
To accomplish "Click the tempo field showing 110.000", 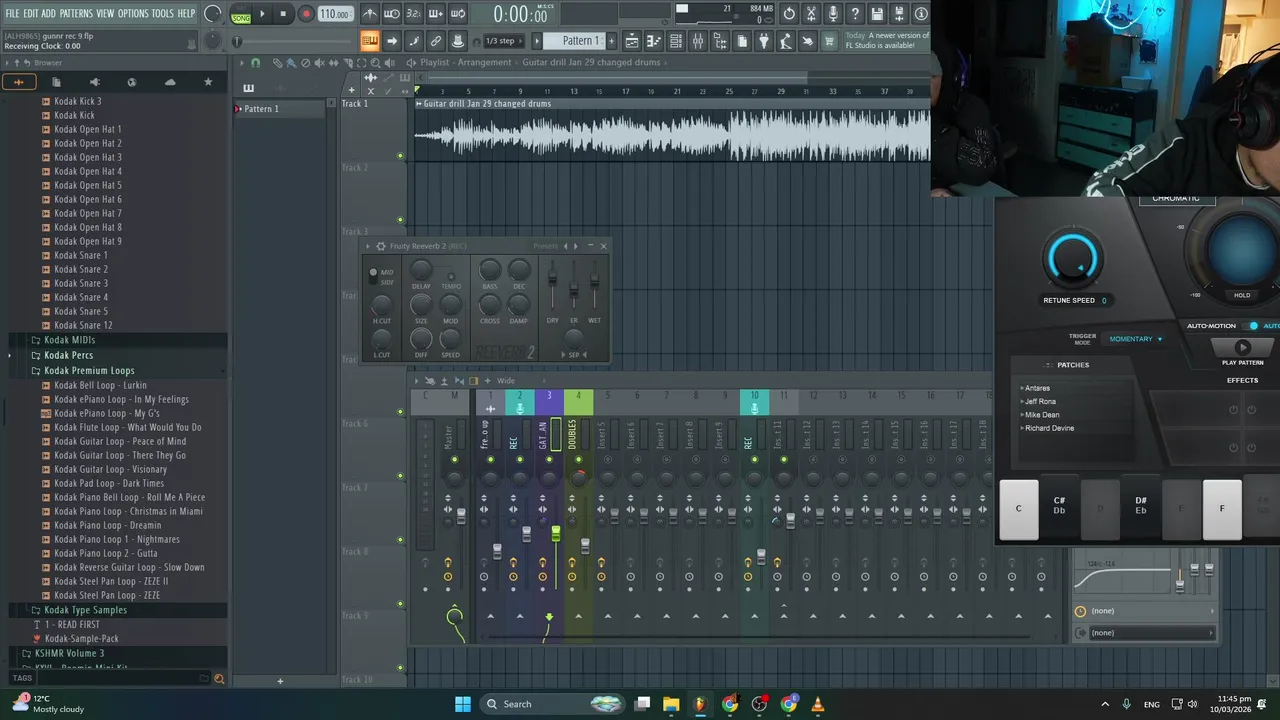I will (x=334, y=14).
